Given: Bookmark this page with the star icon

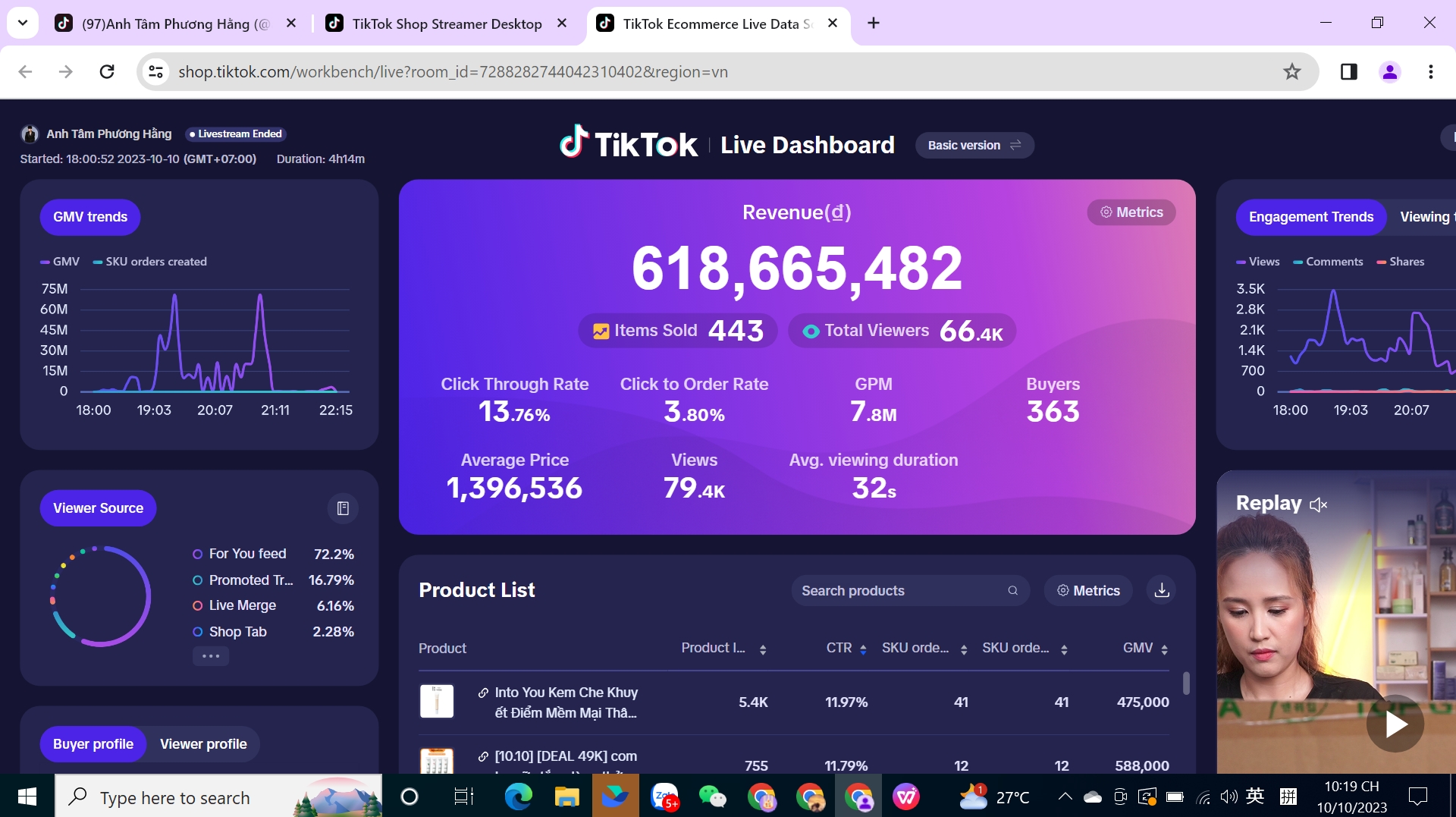Looking at the screenshot, I should (1291, 71).
